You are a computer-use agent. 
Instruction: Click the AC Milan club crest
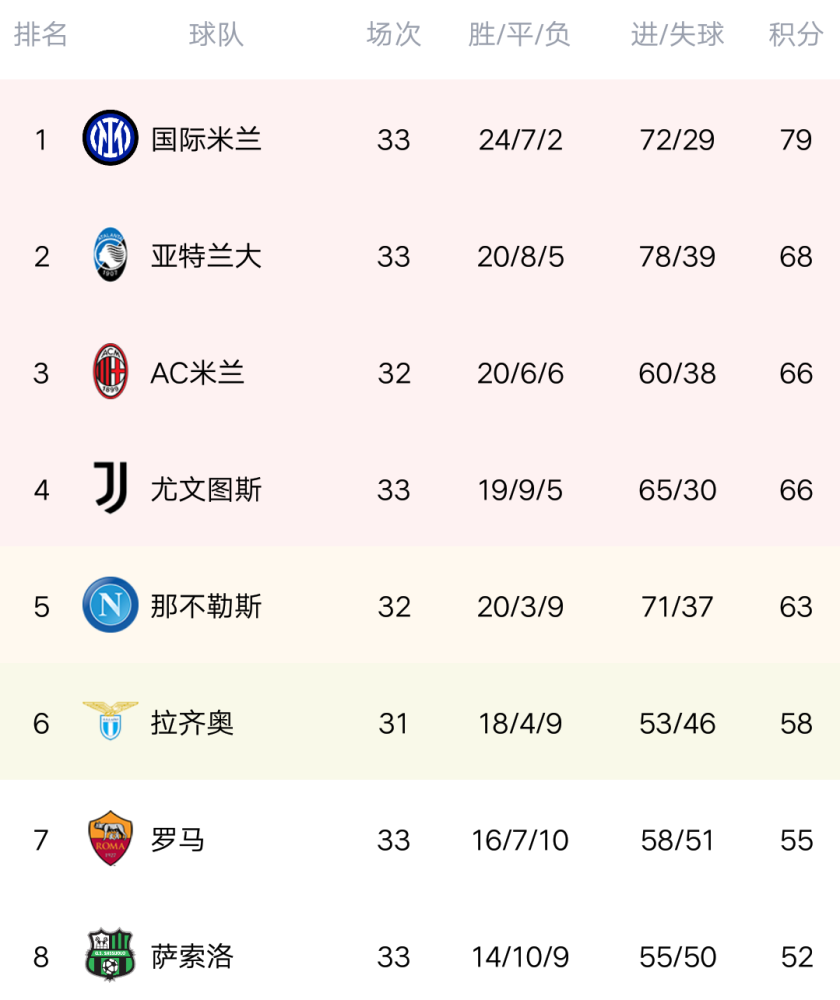pos(110,372)
